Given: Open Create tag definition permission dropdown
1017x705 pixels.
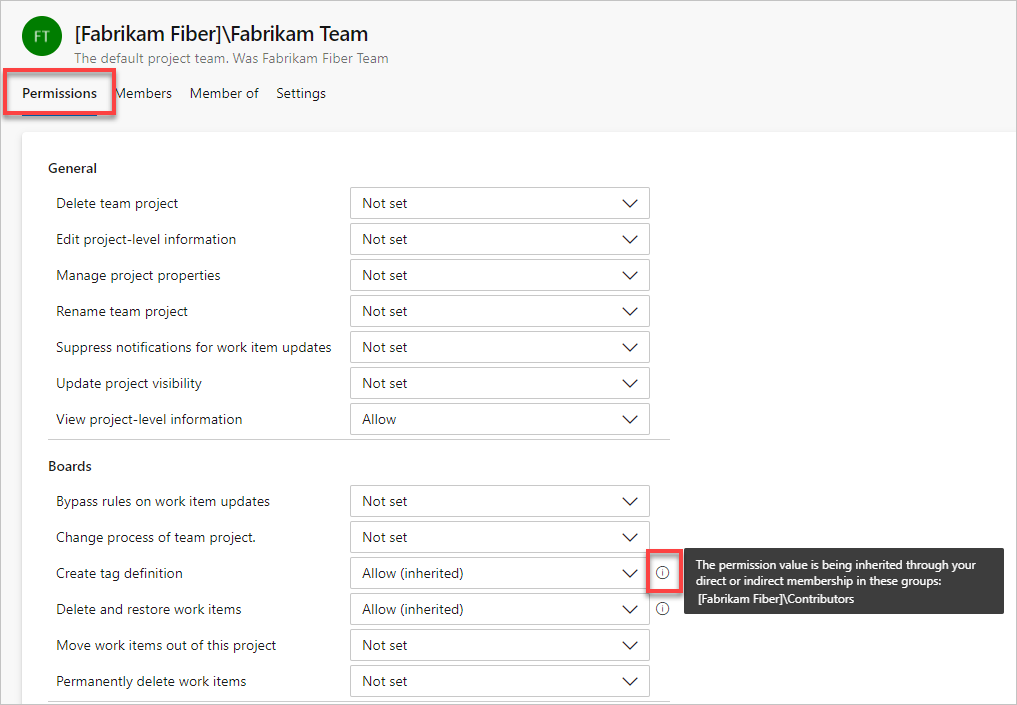Looking at the screenshot, I should click(x=499, y=573).
